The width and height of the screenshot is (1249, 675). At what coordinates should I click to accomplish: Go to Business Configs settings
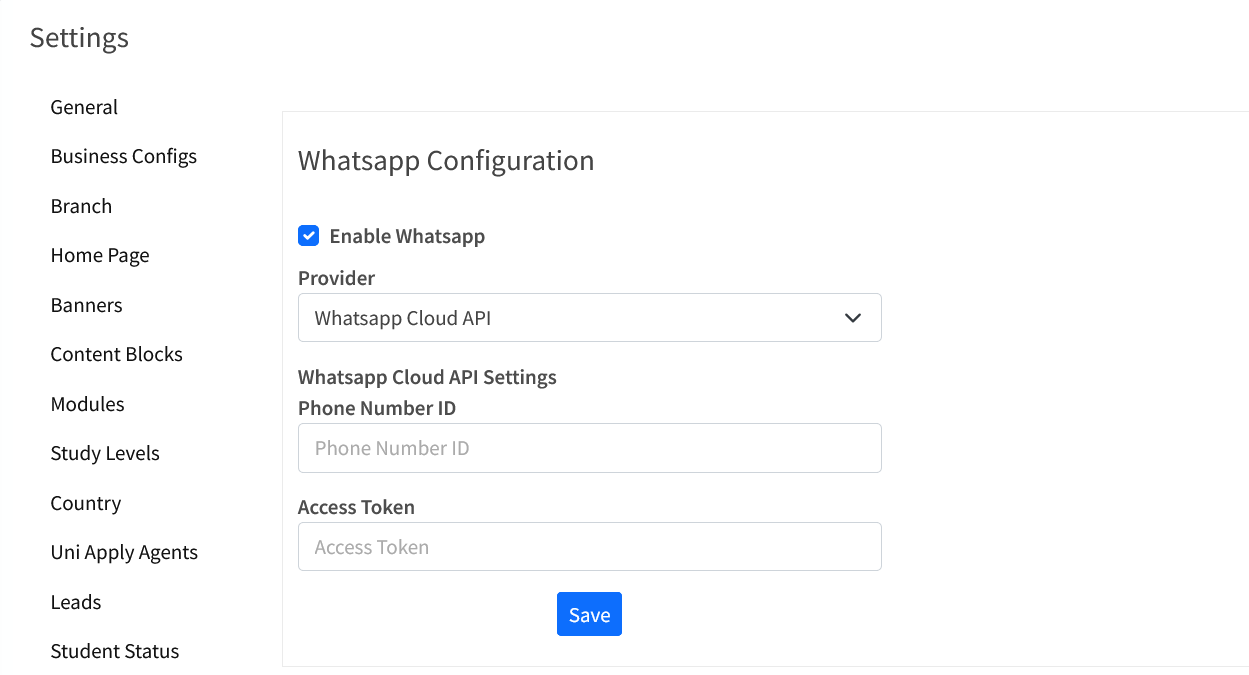tap(124, 156)
